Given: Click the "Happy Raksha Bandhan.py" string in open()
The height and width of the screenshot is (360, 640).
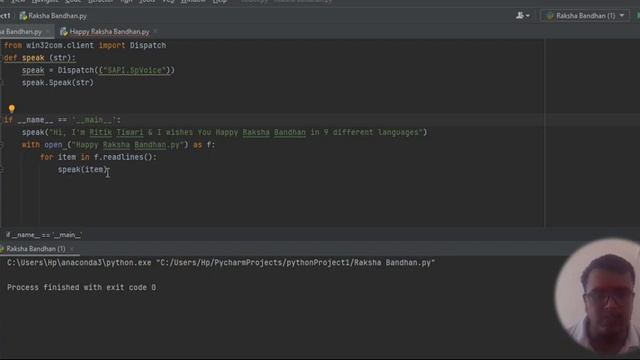Looking at the screenshot, I should coord(127,145).
